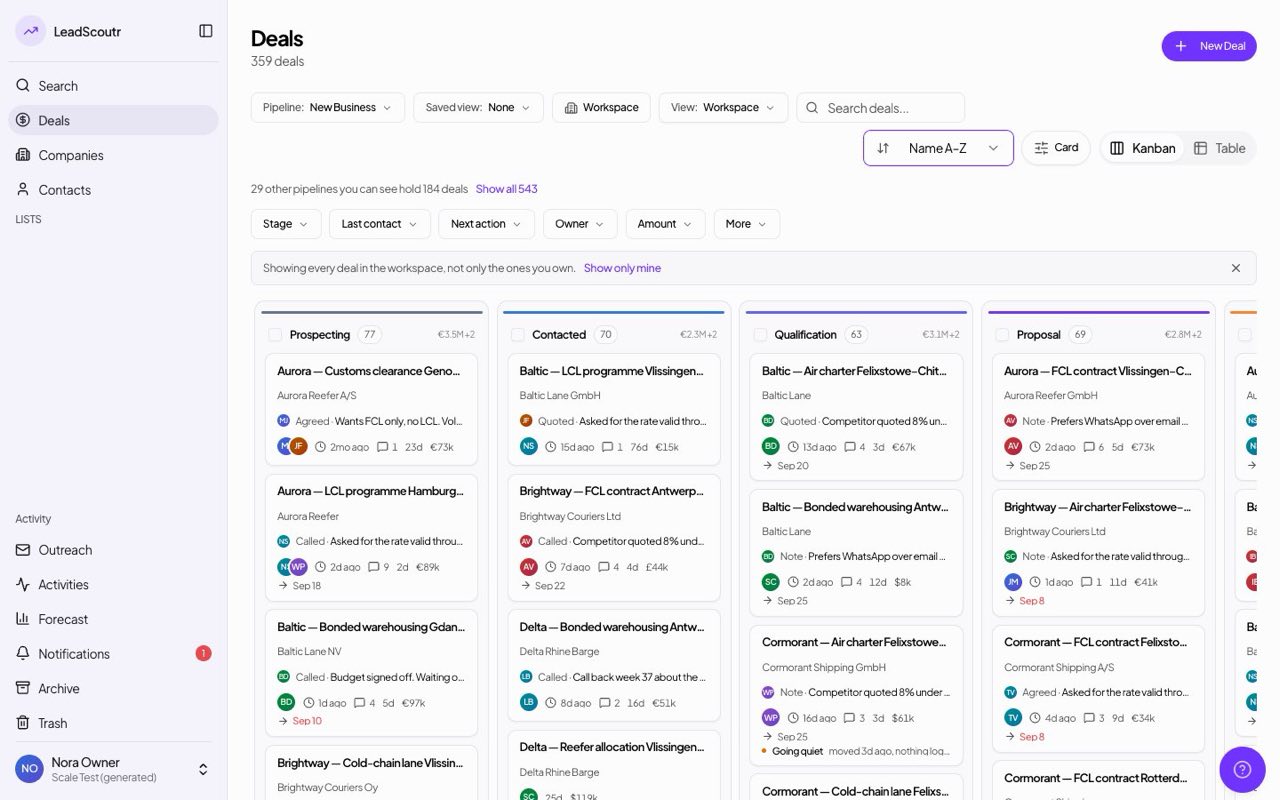Image resolution: width=1280 pixels, height=800 pixels.
Task: Click the JM avatar on Brightway Air charter card
Action: click(1013, 582)
